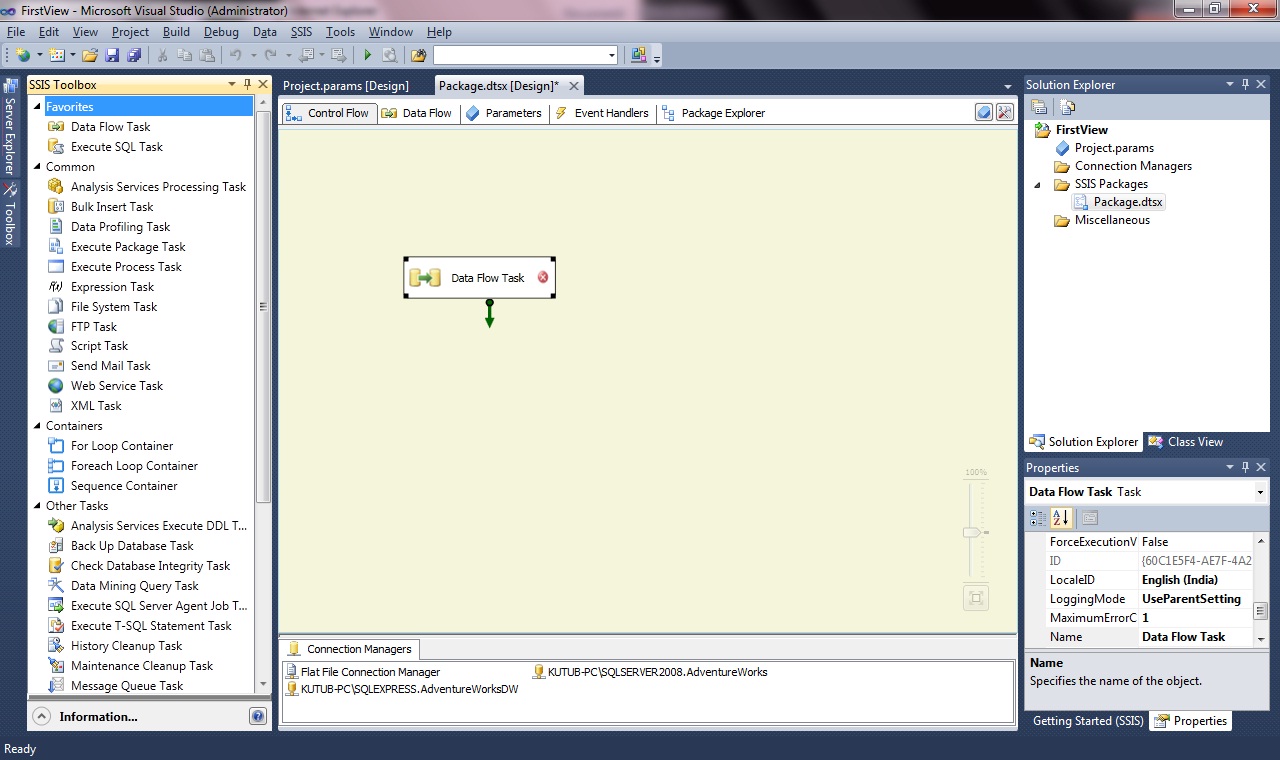Click the help icon in Information bar
1280x760 pixels.
[258, 716]
